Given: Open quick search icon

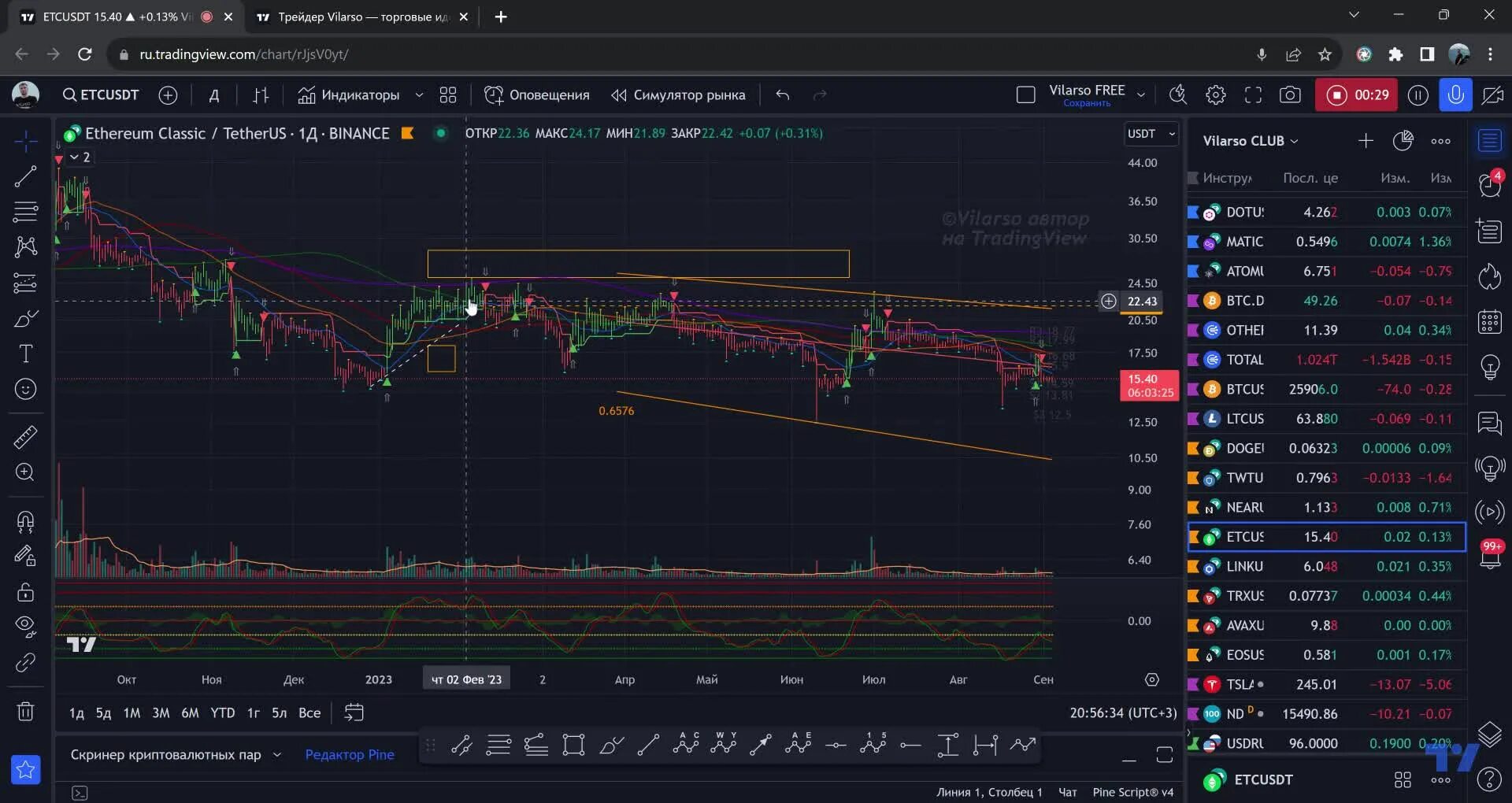Looking at the screenshot, I should click(x=1178, y=95).
